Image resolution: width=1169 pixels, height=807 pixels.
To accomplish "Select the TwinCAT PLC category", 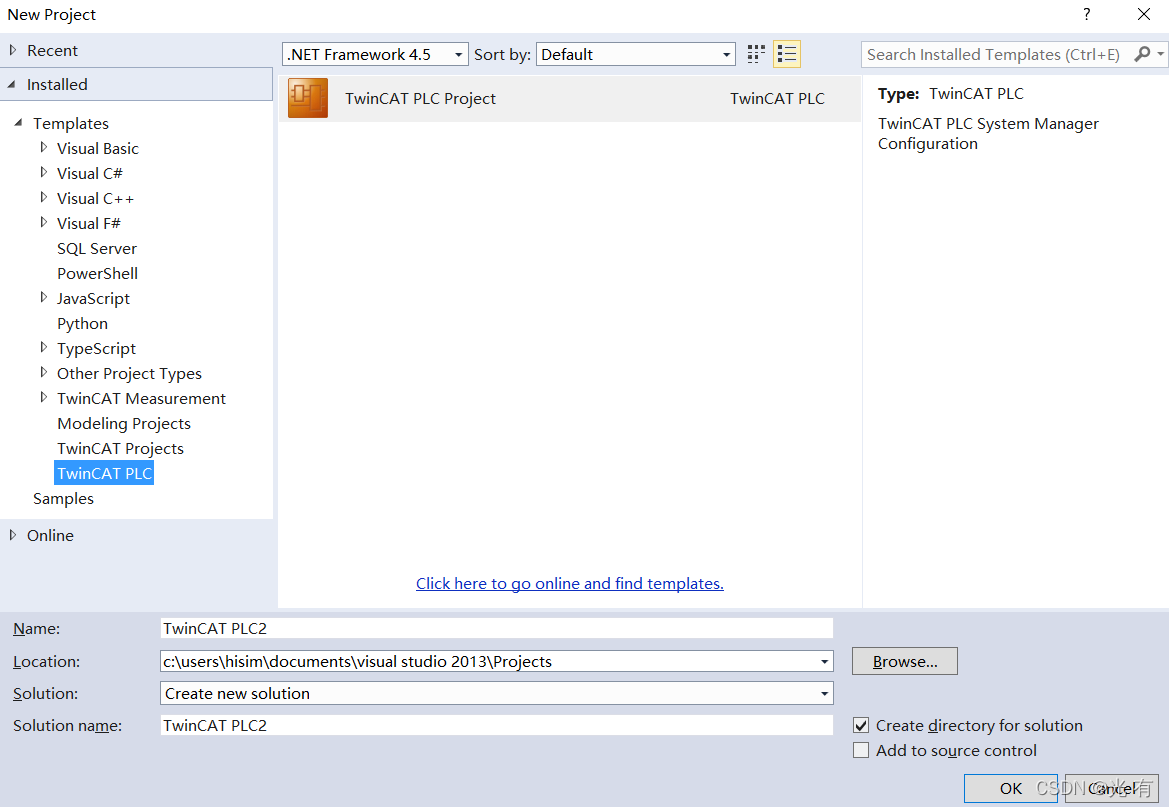I will pos(104,473).
